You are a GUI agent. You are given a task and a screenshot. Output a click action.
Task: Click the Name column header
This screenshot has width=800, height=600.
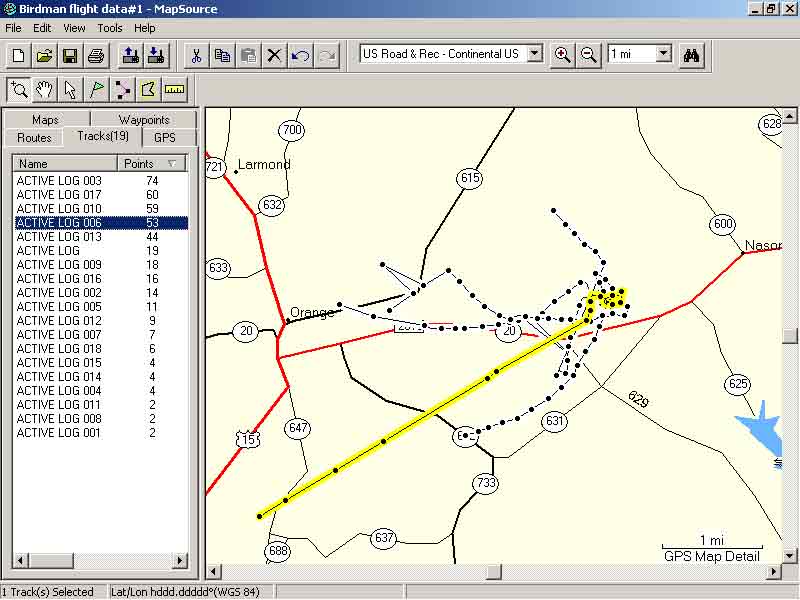pyautogui.click(x=65, y=164)
